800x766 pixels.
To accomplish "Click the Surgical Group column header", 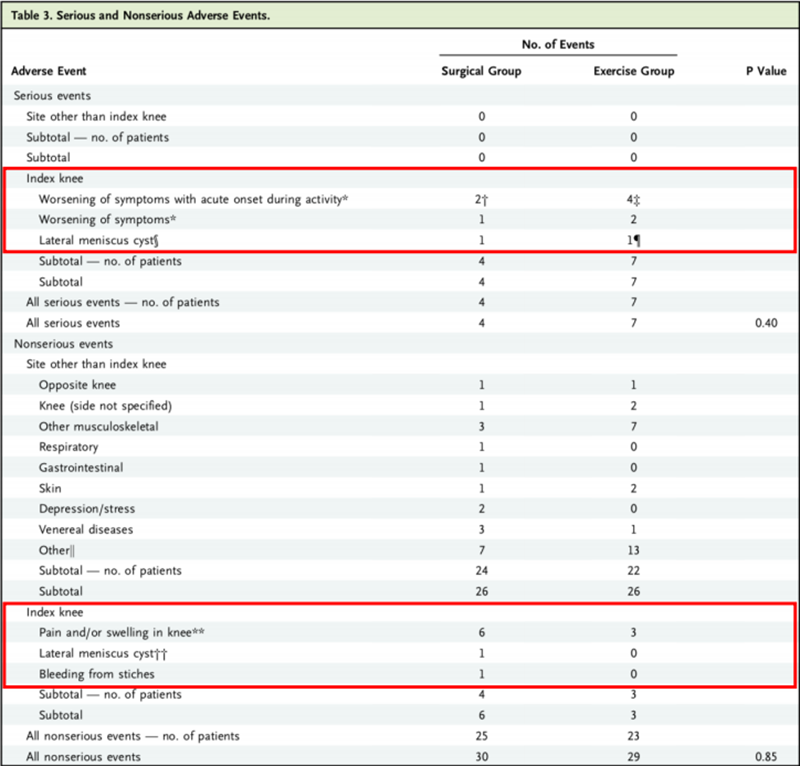I will [x=481, y=71].
